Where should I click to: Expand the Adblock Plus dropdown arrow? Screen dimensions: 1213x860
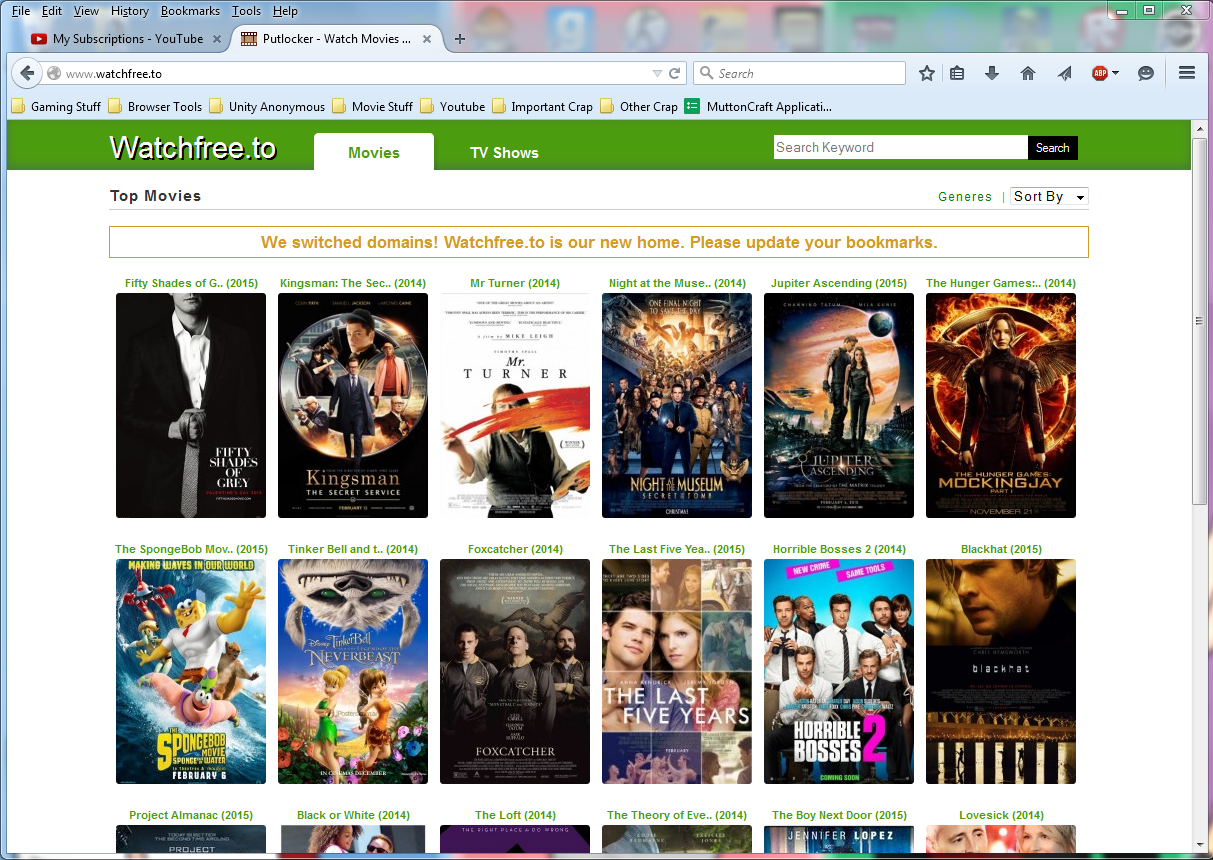pyautogui.click(x=1115, y=73)
